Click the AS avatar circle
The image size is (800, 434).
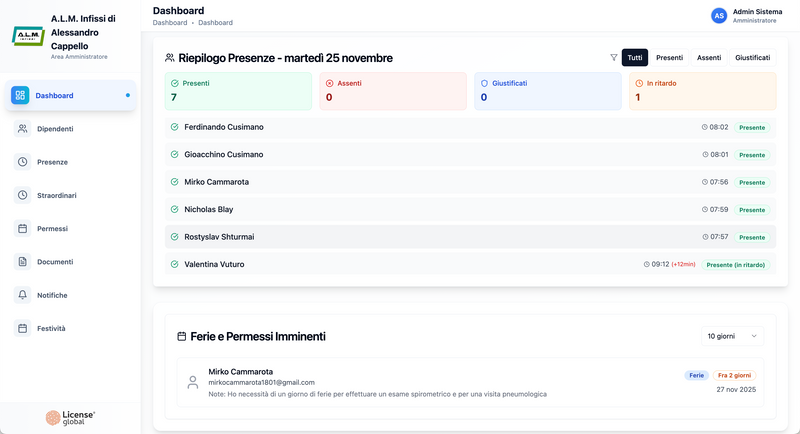[718, 15]
